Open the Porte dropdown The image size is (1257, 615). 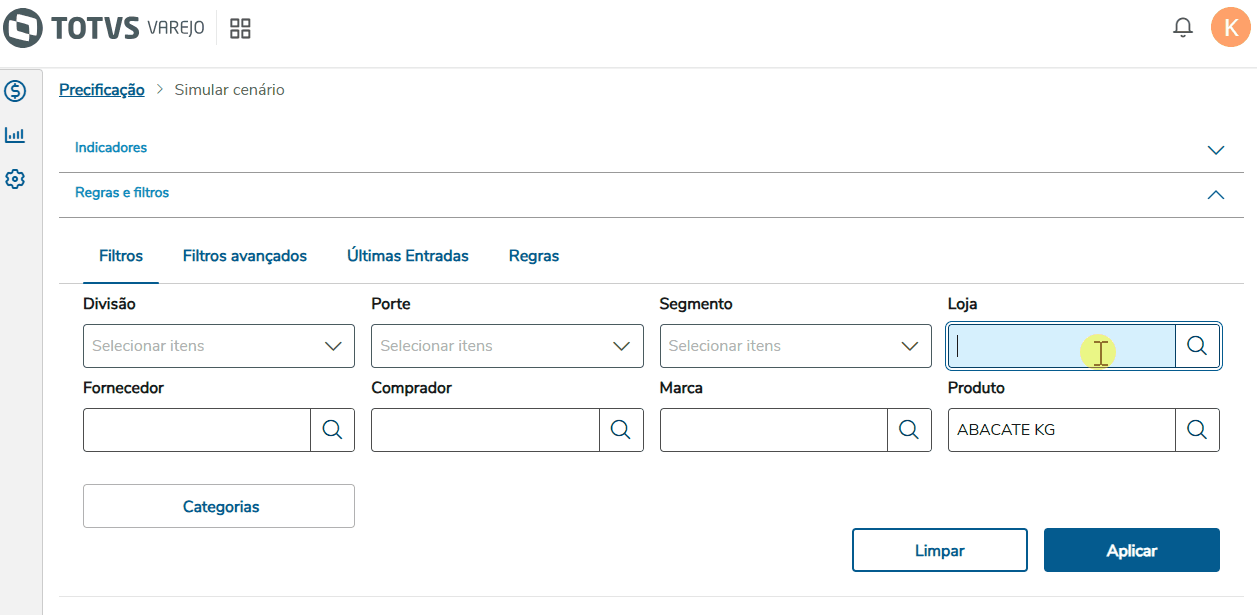click(507, 346)
